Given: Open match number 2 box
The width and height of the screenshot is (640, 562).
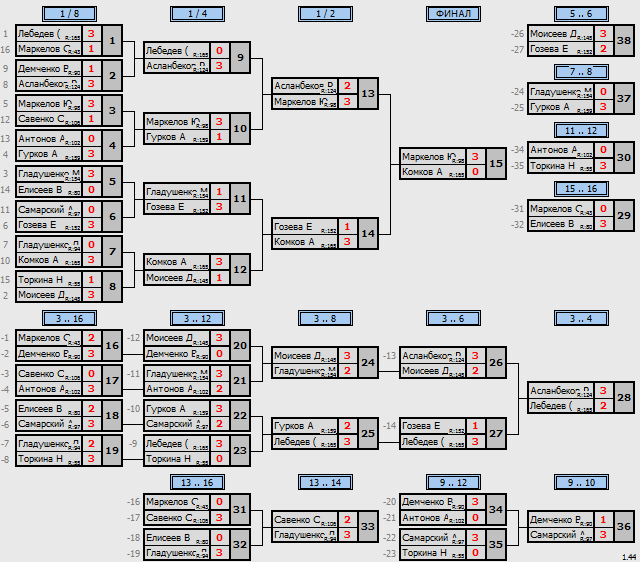Looking at the screenshot, I should click(112, 76).
